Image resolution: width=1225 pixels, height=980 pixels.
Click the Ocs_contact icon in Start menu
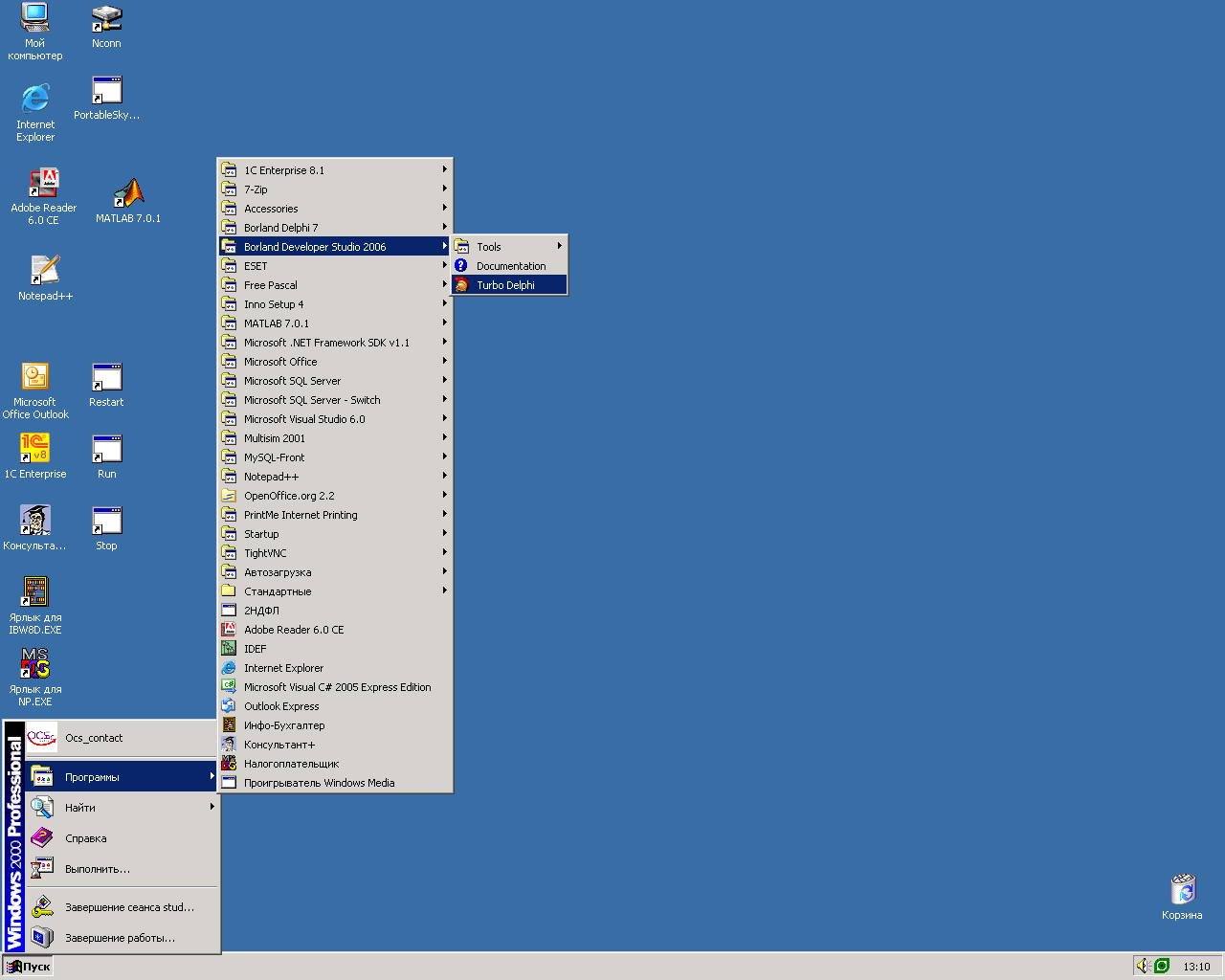pyautogui.click(x=41, y=738)
